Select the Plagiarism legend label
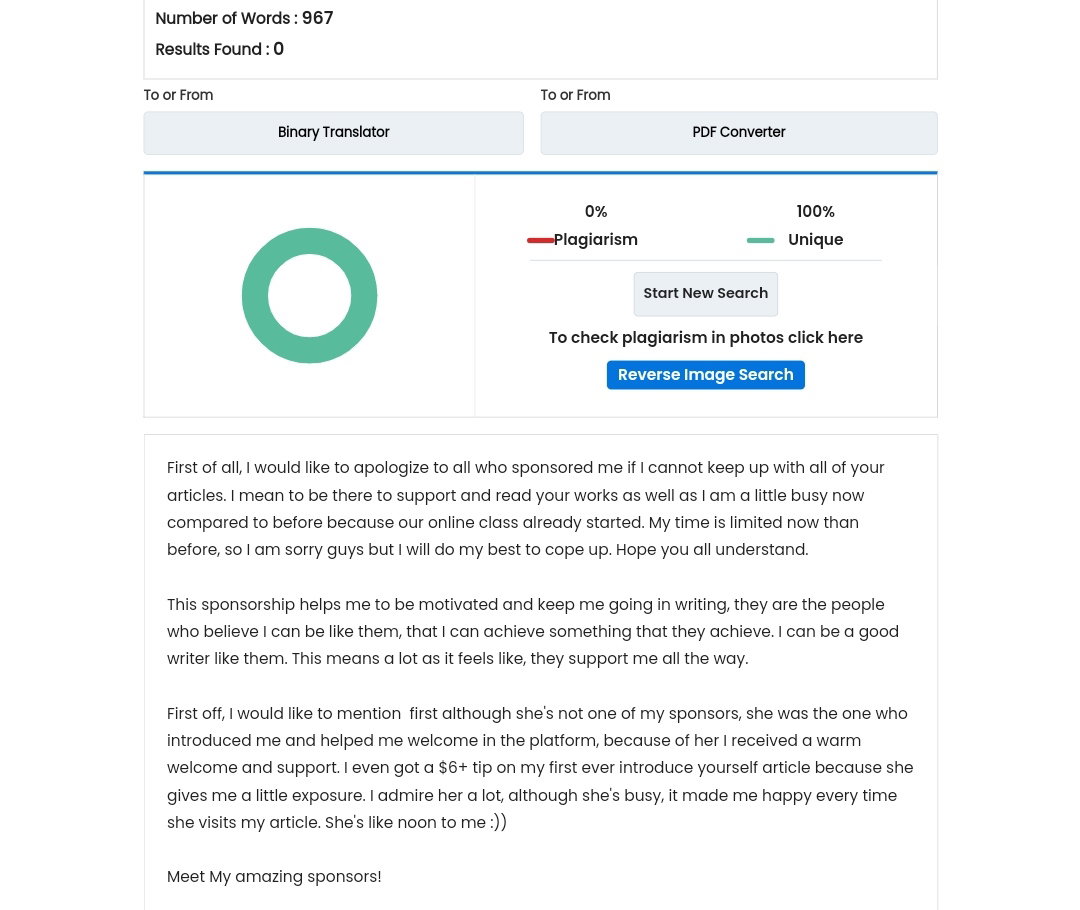This screenshot has height=910, width=1080. point(596,240)
